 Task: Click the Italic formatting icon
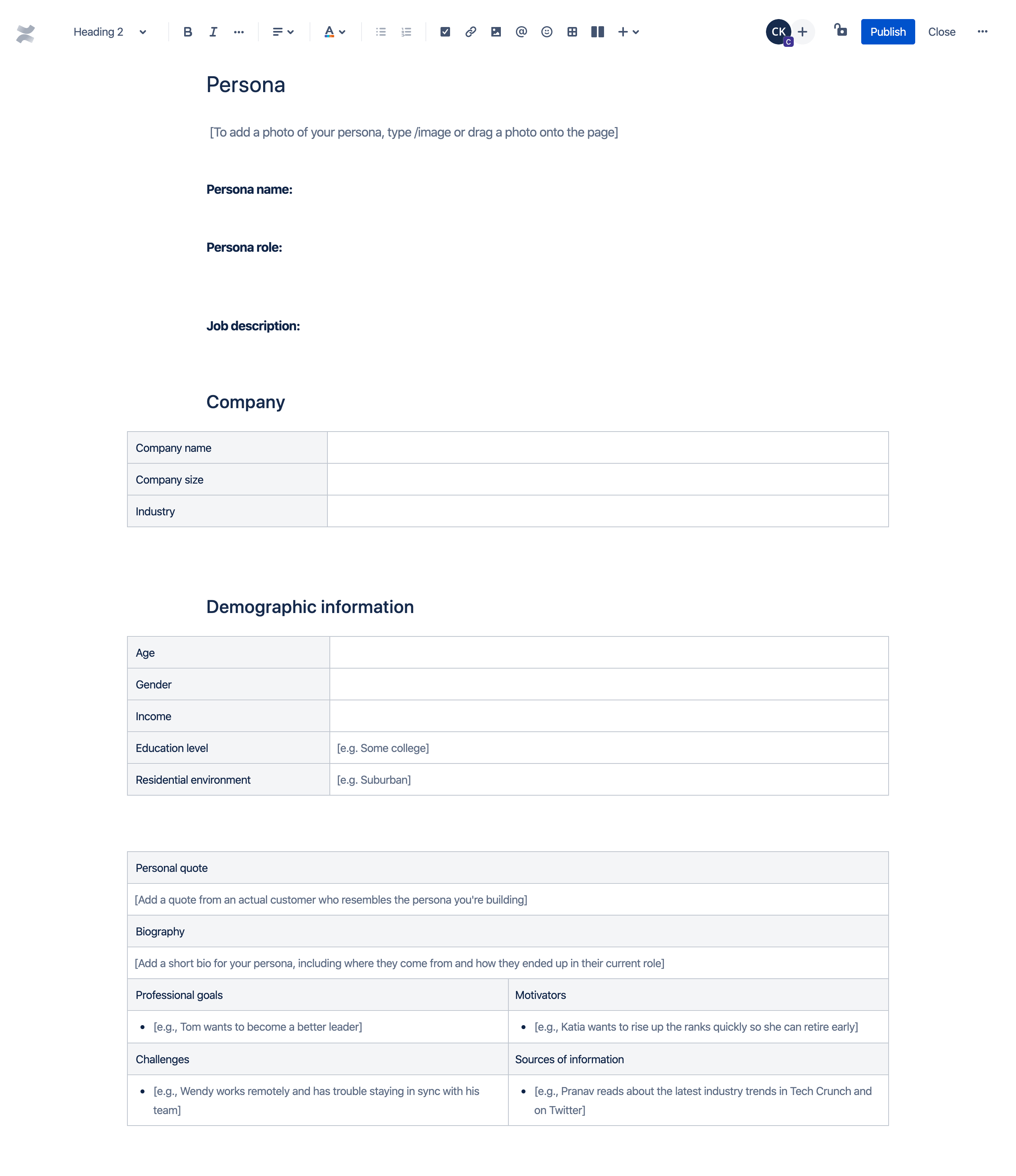click(213, 32)
